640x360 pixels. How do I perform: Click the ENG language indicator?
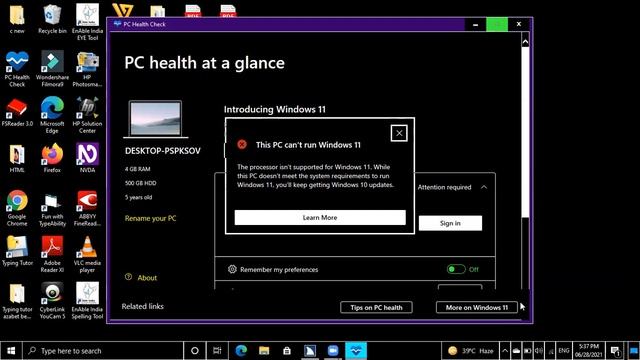(x=564, y=351)
